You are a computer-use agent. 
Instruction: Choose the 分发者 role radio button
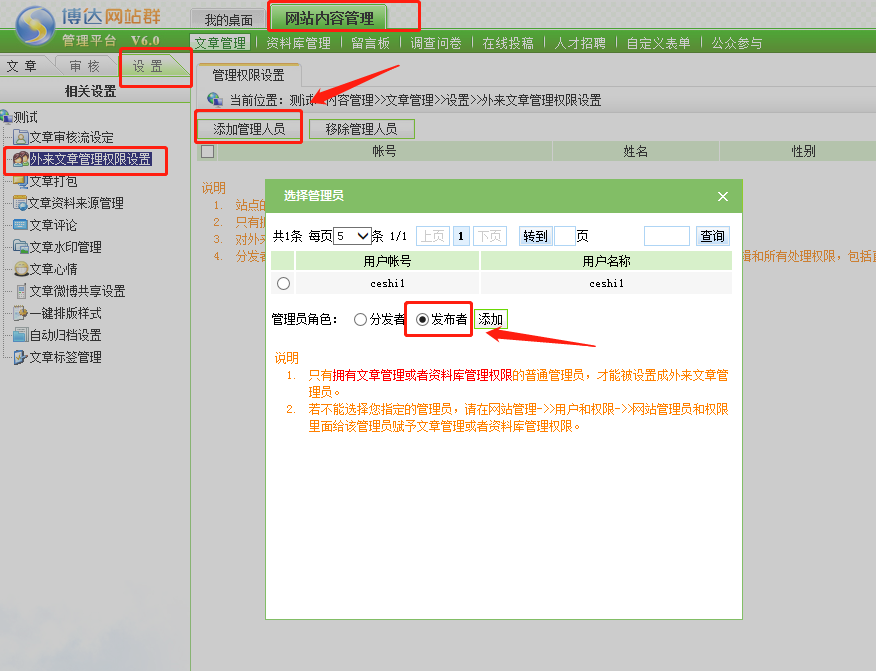360,320
